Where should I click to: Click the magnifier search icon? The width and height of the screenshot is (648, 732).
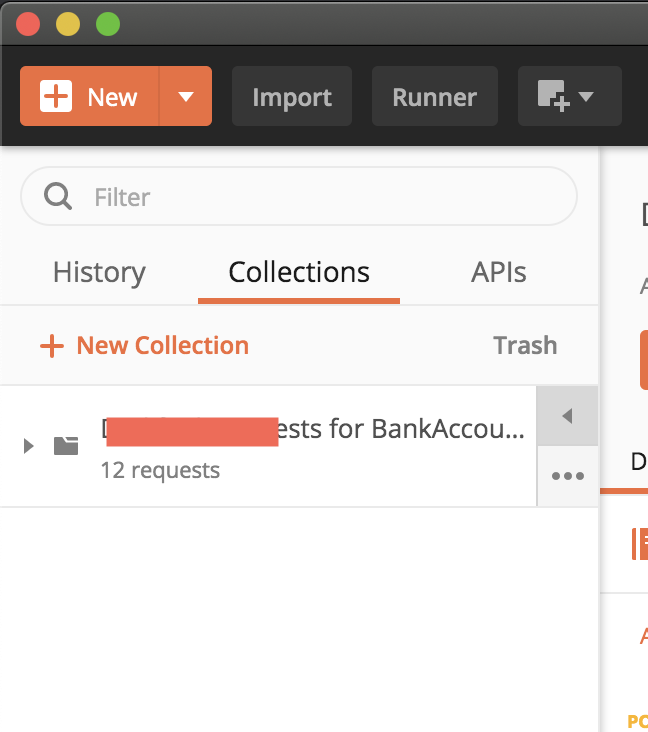click(x=58, y=196)
